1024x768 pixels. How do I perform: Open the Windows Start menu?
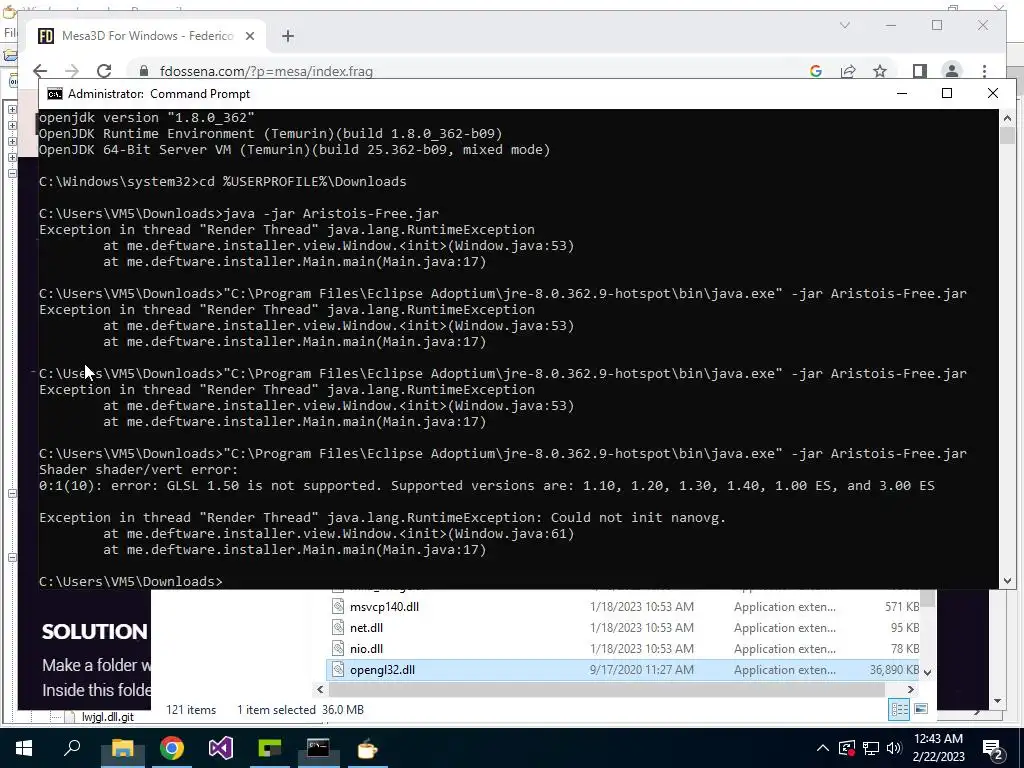pos(24,748)
